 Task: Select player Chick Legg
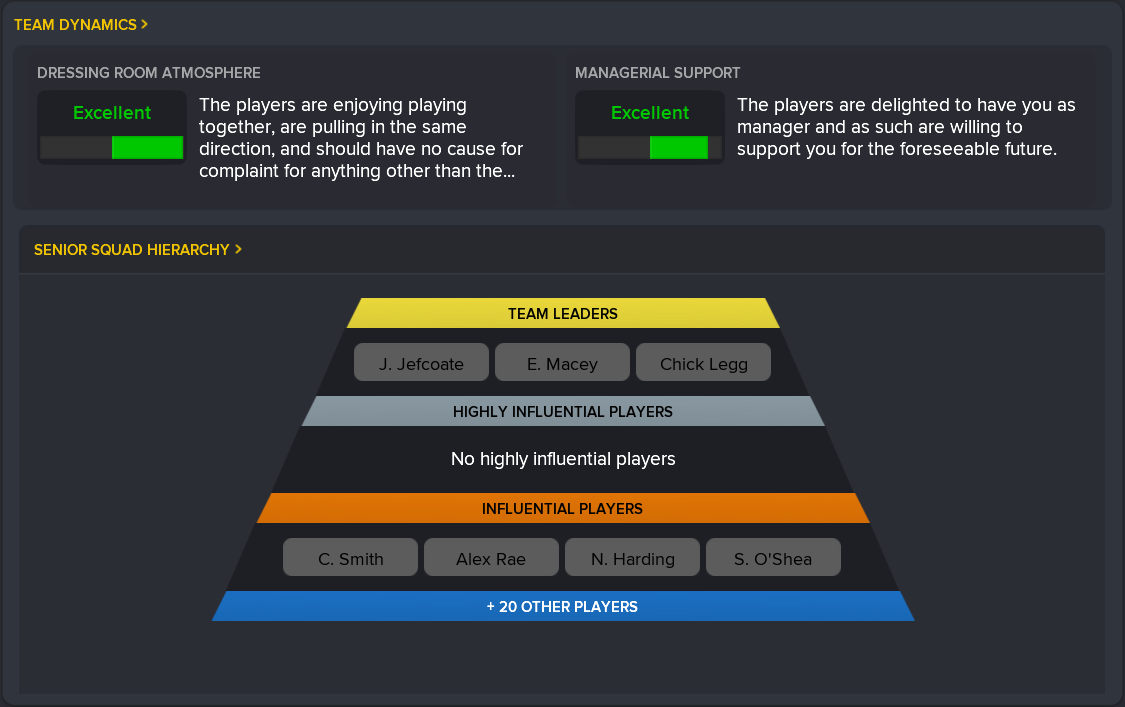[x=703, y=364]
